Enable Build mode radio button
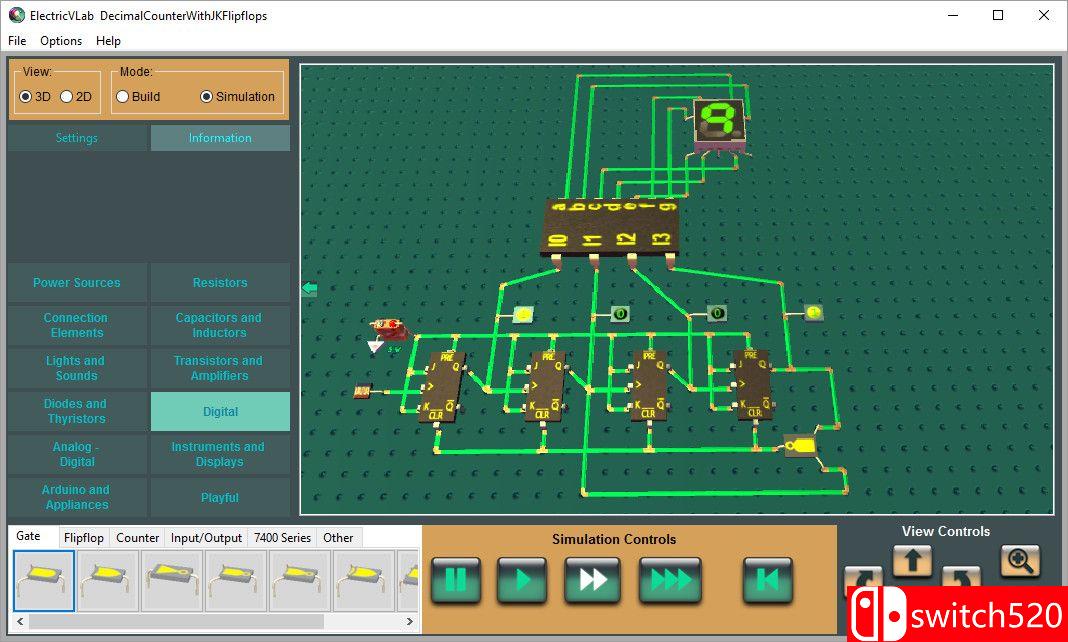 point(123,97)
